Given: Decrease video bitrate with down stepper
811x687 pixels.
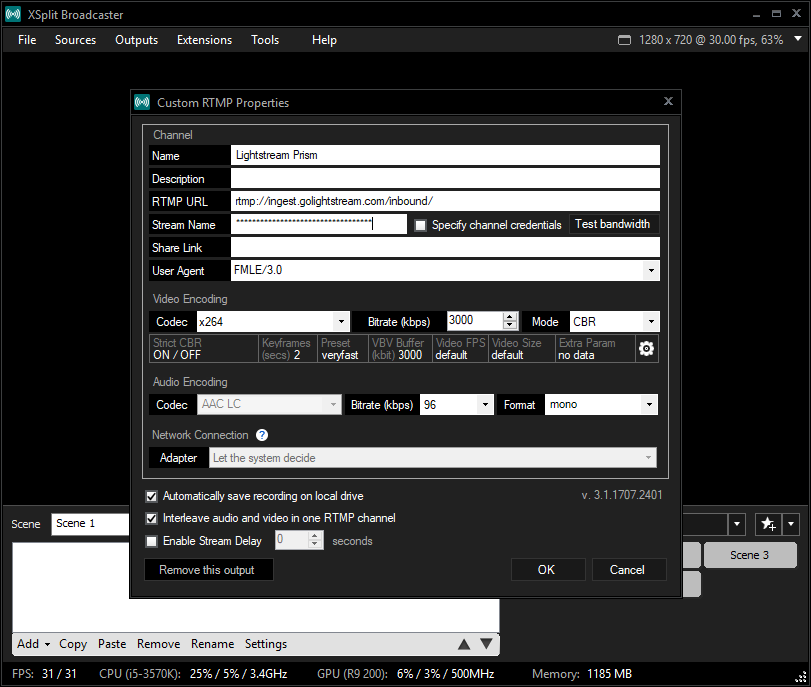Looking at the screenshot, I should click(x=510, y=326).
